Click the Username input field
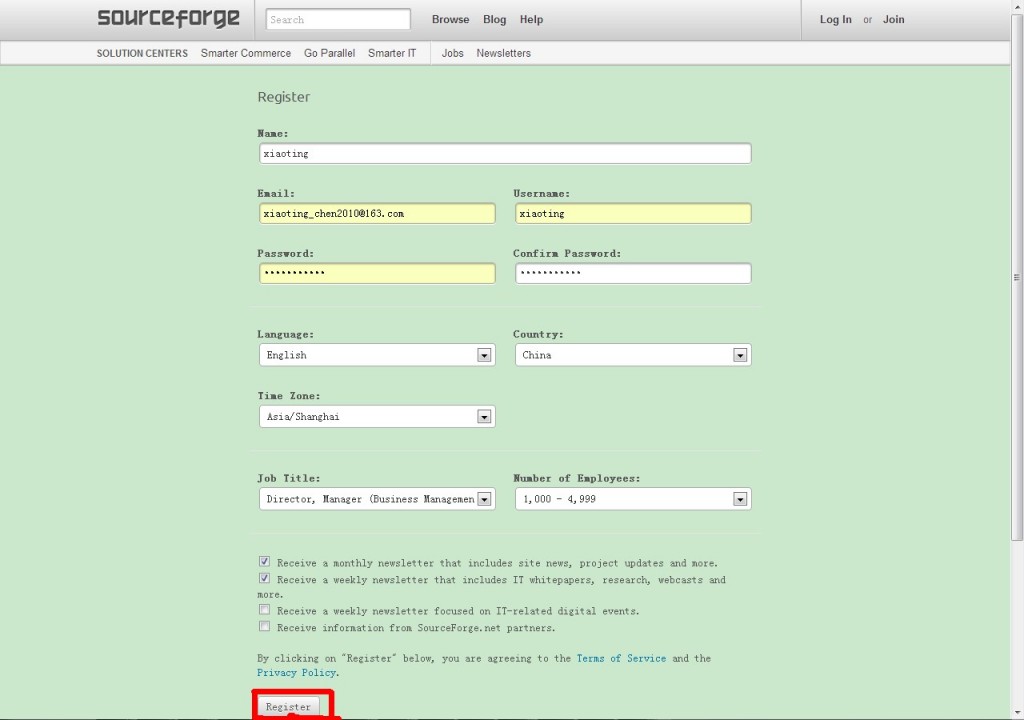 point(633,214)
